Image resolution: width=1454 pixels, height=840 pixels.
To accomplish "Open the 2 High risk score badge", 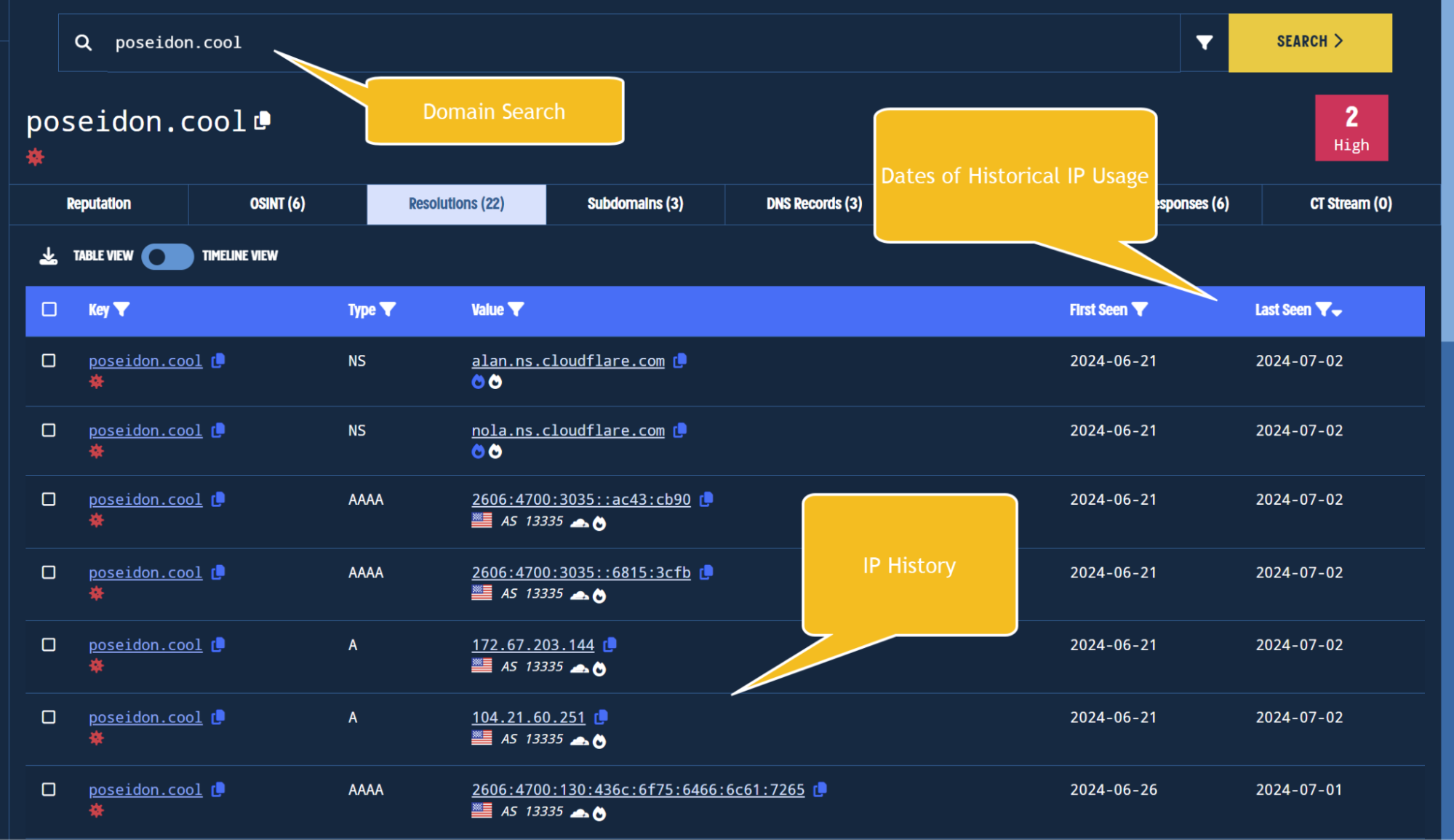I will tap(1351, 128).
